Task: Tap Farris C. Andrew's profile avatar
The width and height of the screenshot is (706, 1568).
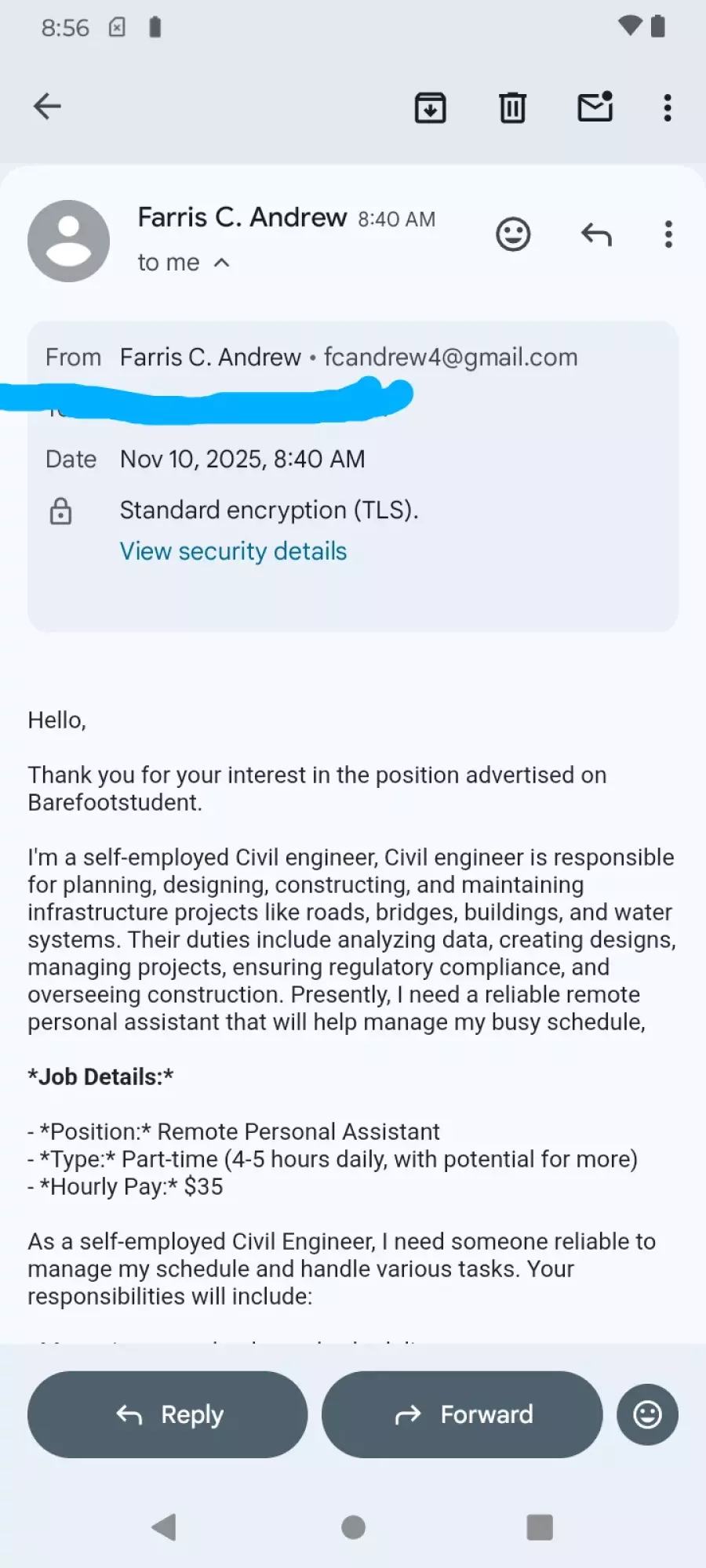Action: click(69, 241)
